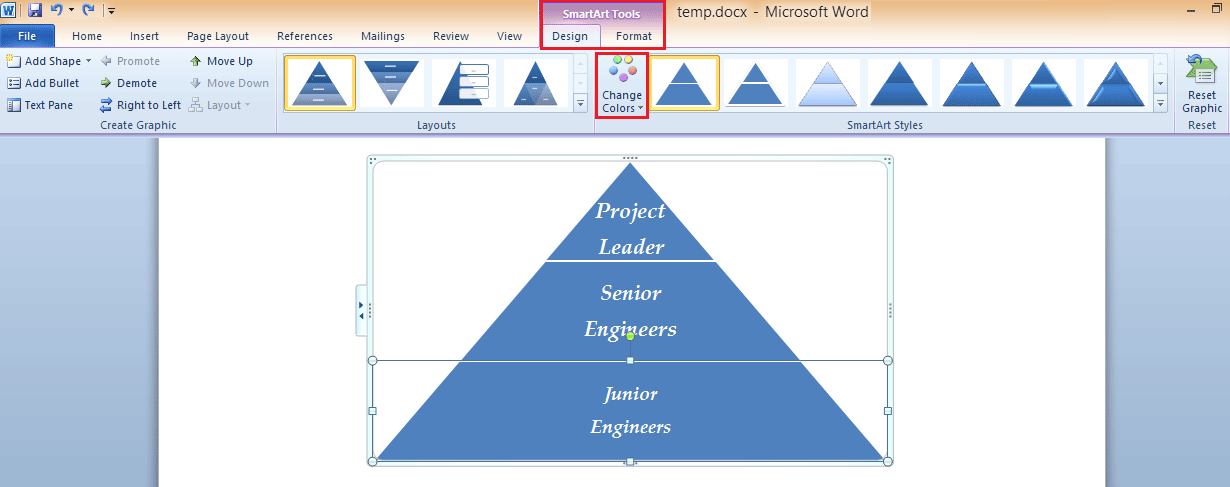Choose the Basic Pyramid layout thumbnail

click(320, 82)
